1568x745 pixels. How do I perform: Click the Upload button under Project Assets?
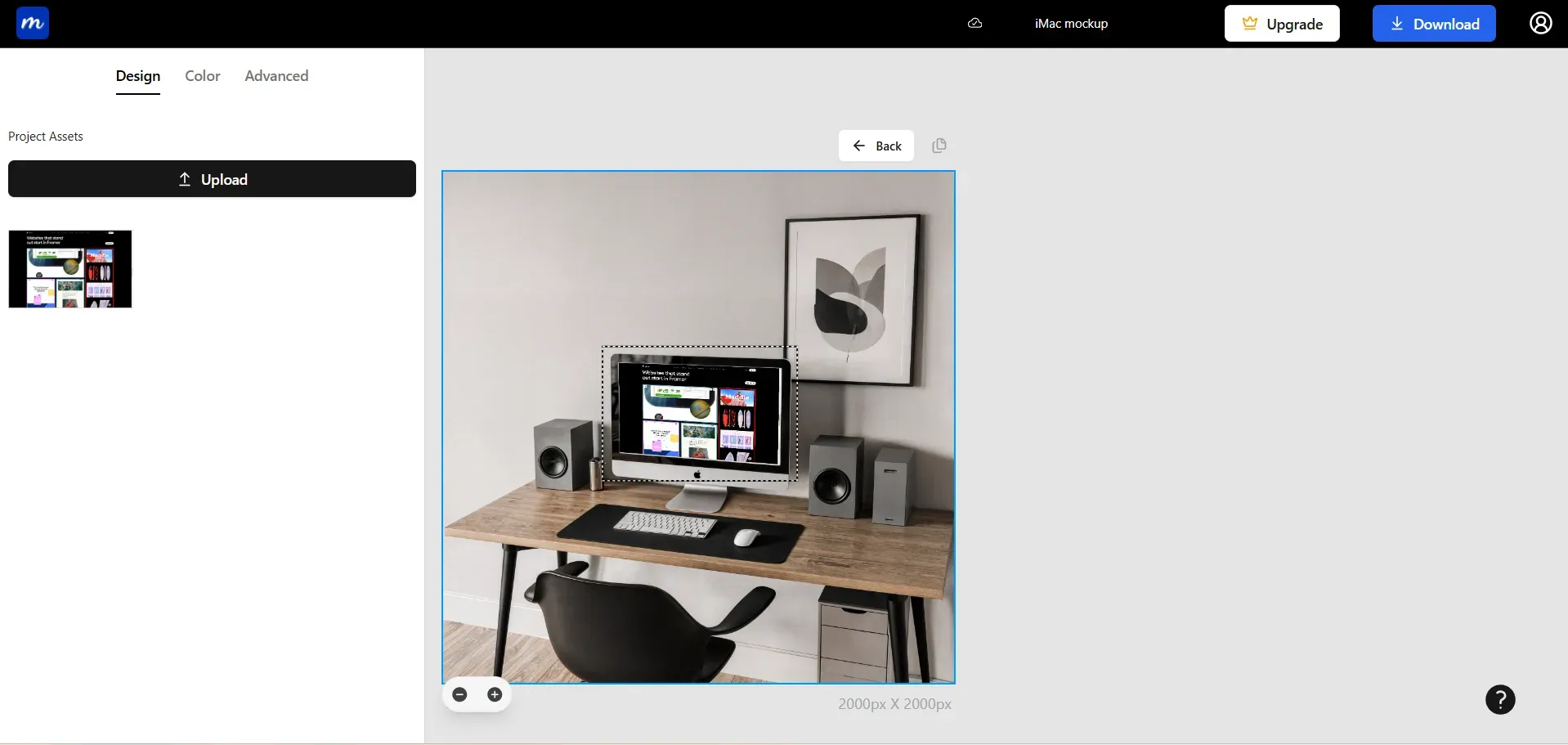212,178
